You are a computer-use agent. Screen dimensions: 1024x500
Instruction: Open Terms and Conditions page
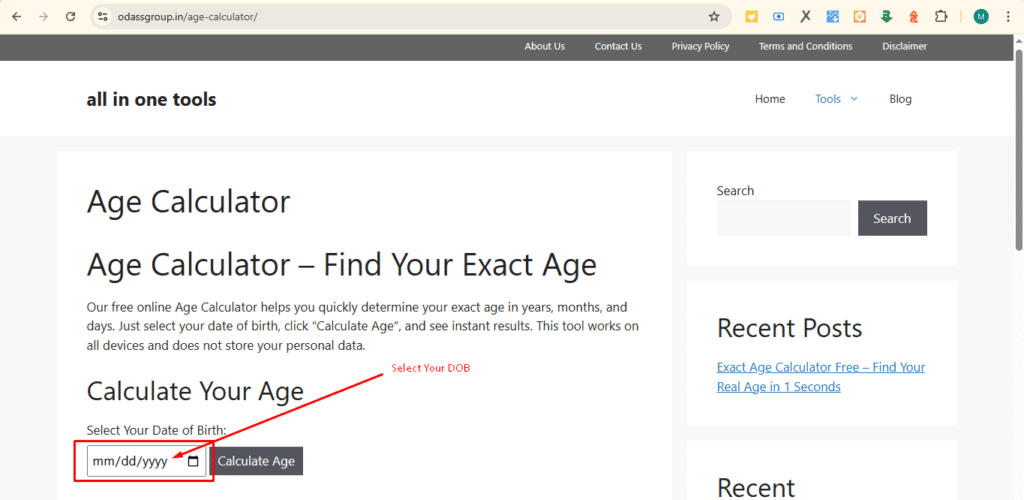805,46
